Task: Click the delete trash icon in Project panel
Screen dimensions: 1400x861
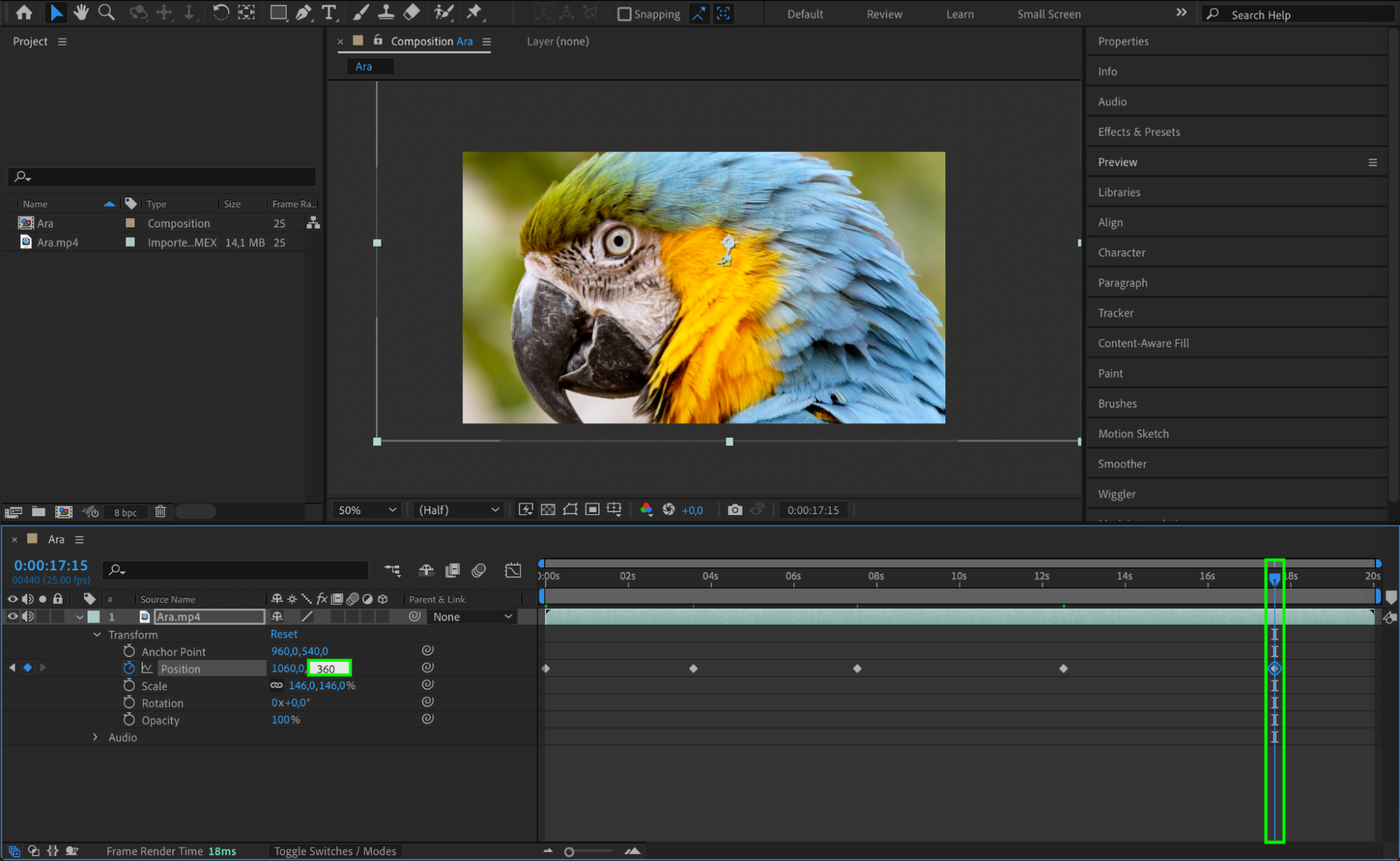Action: coord(160,511)
